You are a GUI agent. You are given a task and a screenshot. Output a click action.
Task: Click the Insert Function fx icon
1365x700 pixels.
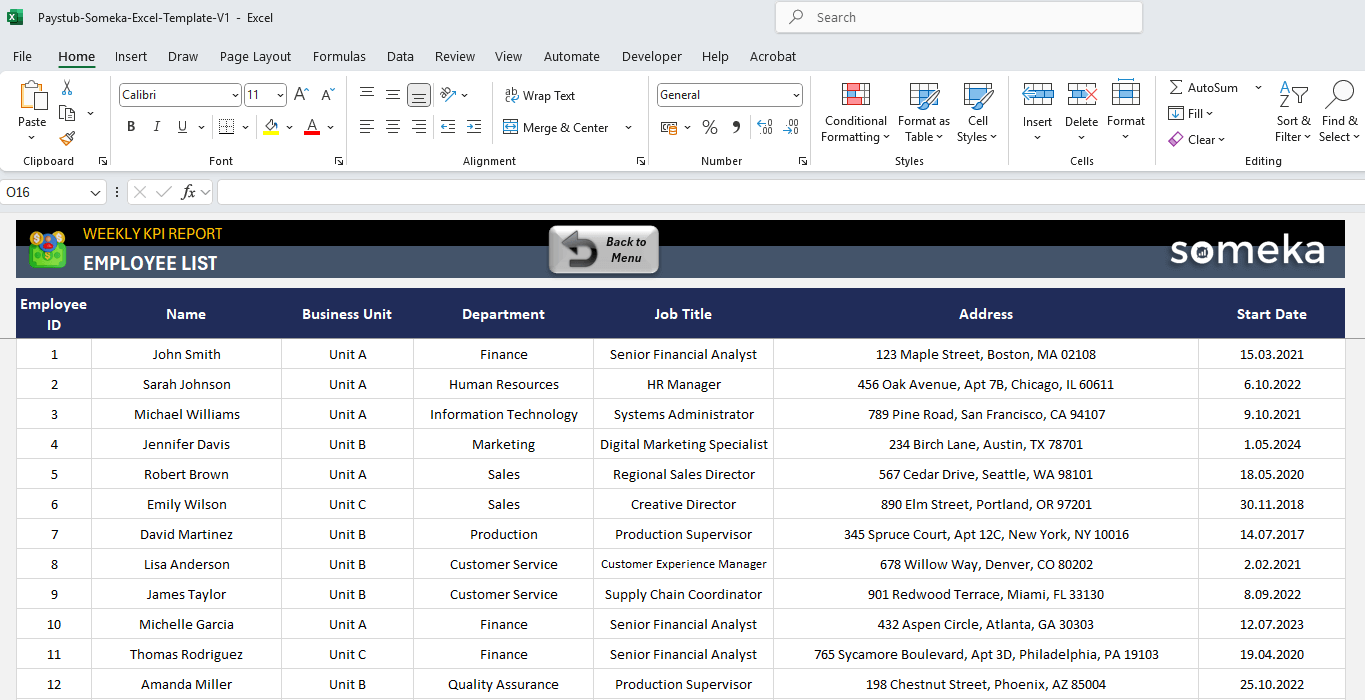[x=188, y=192]
